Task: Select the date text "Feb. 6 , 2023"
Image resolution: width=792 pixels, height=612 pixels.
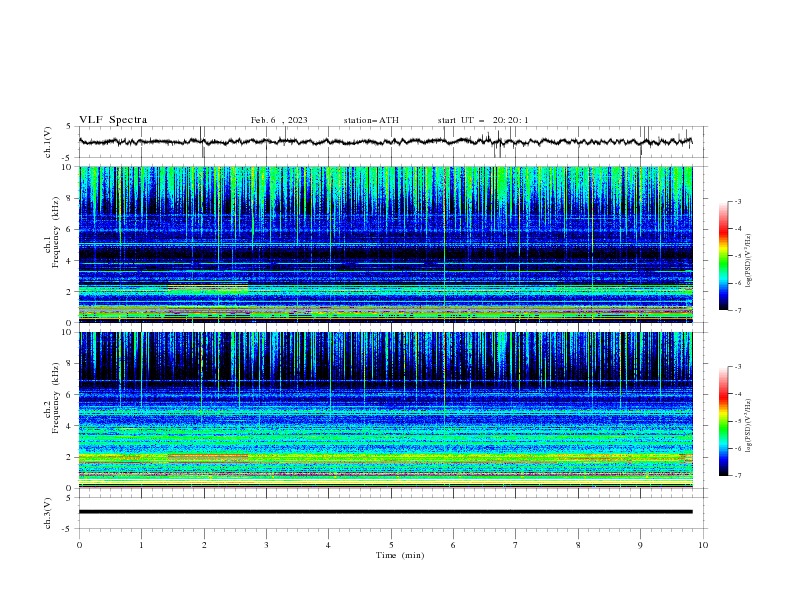Action: [x=279, y=120]
